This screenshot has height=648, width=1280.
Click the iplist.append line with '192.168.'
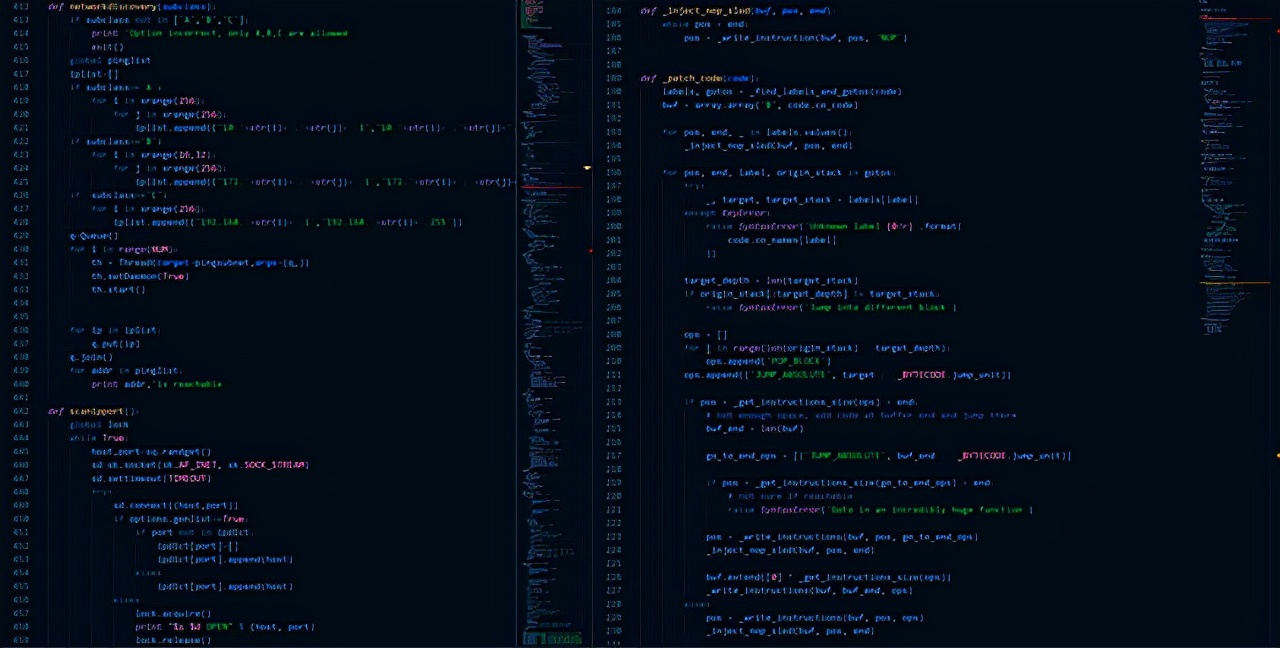[x=287, y=222]
